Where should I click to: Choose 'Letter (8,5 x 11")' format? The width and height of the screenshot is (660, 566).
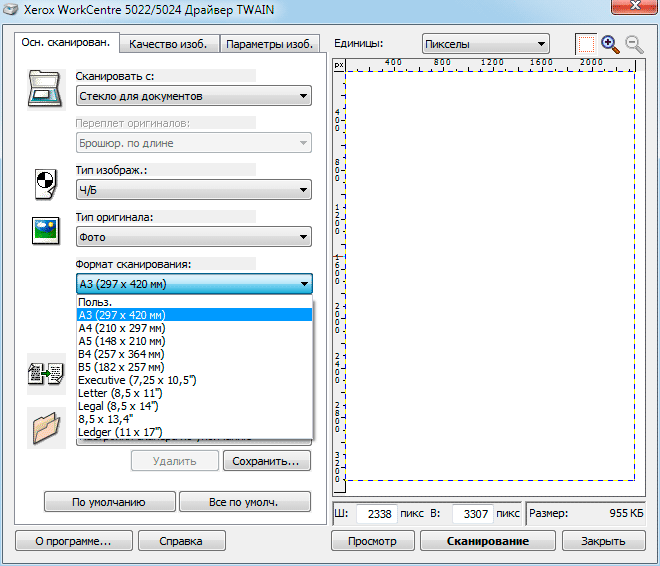point(194,393)
